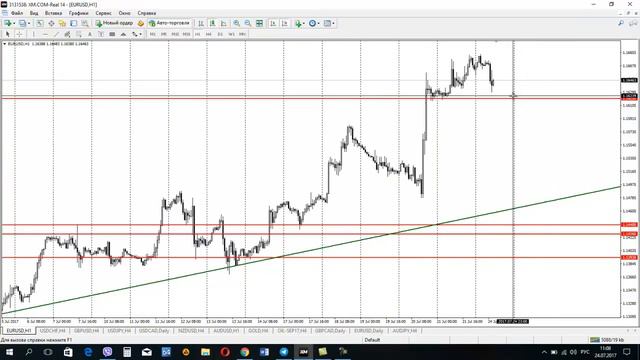
Task: Open the Справка menu
Action: coord(147,13)
